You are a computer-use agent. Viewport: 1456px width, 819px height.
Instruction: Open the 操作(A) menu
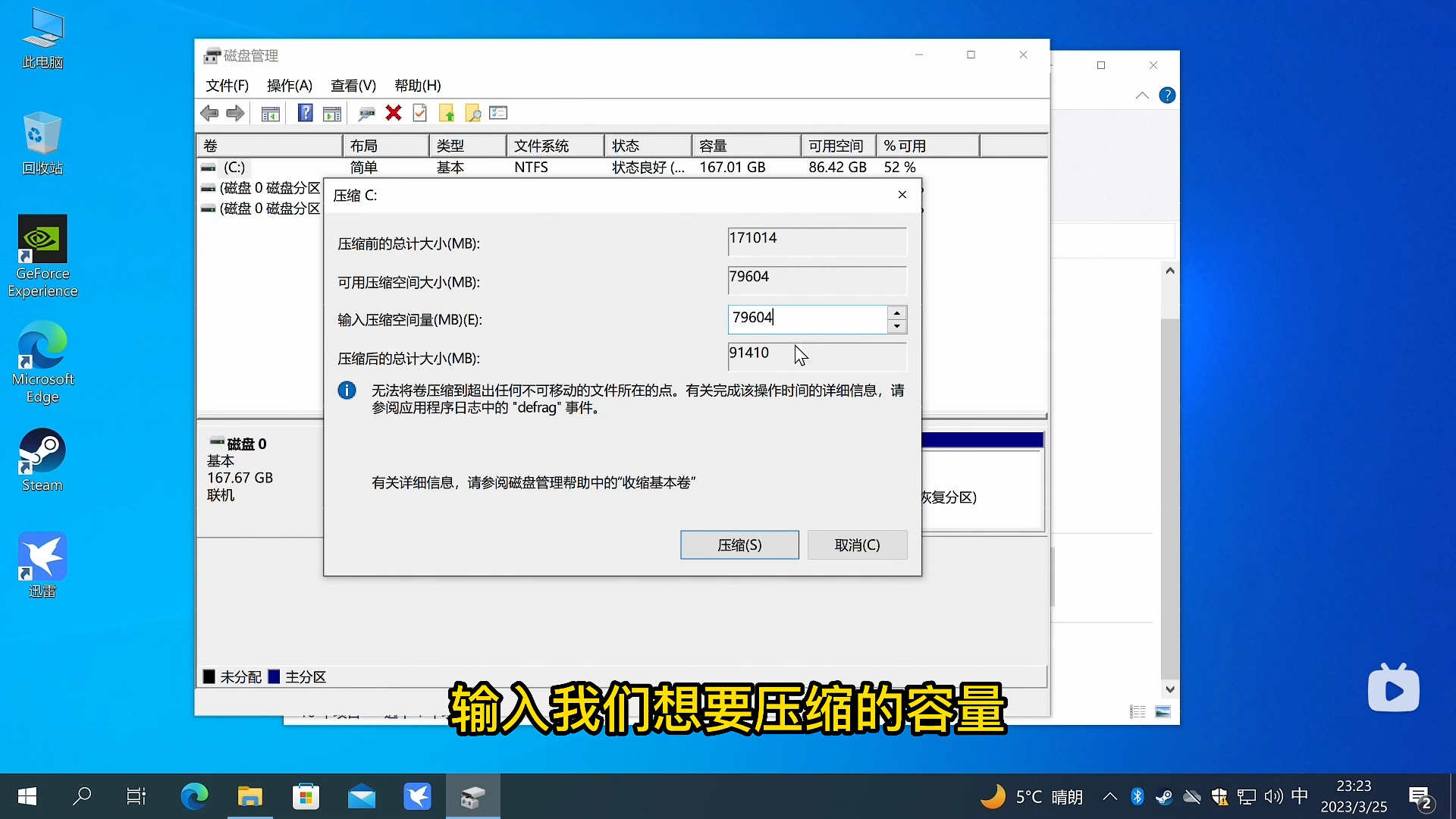click(290, 86)
